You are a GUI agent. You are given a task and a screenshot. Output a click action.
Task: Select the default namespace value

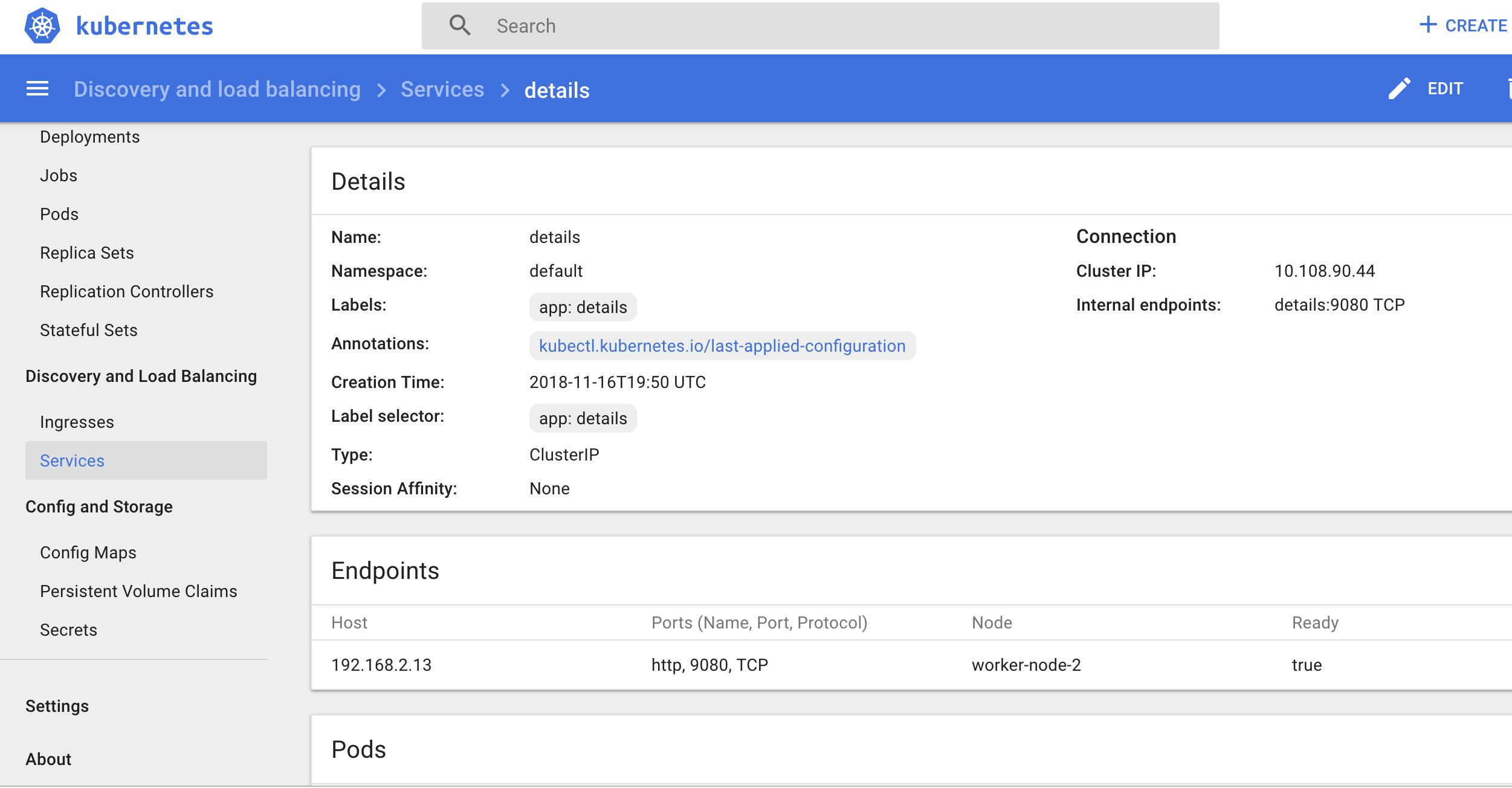point(556,271)
